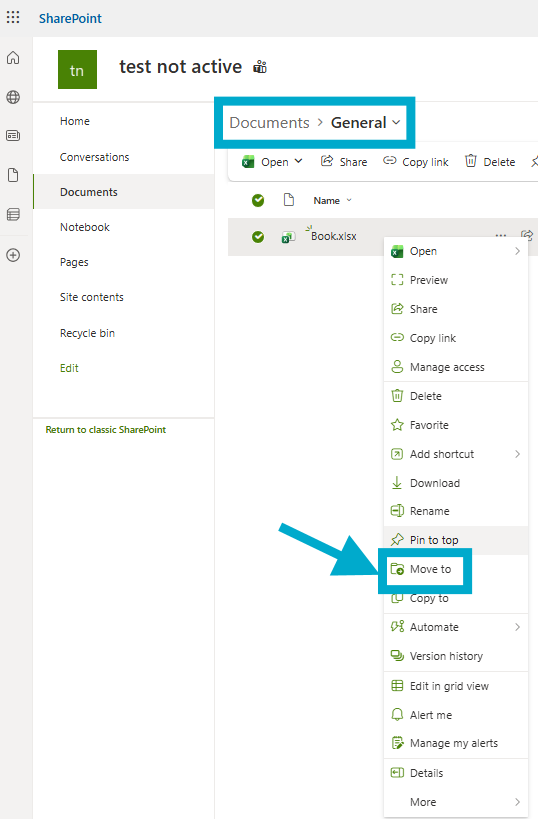Select Manage access in the context menu
This screenshot has height=819, width=538.
pos(456,367)
